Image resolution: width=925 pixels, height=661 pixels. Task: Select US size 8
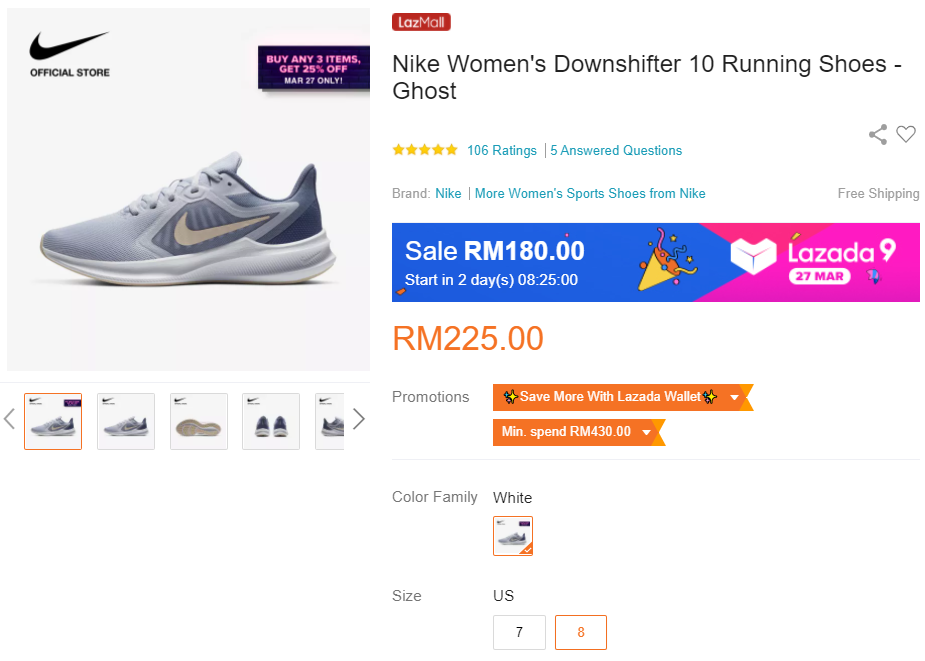click(580, 632)
